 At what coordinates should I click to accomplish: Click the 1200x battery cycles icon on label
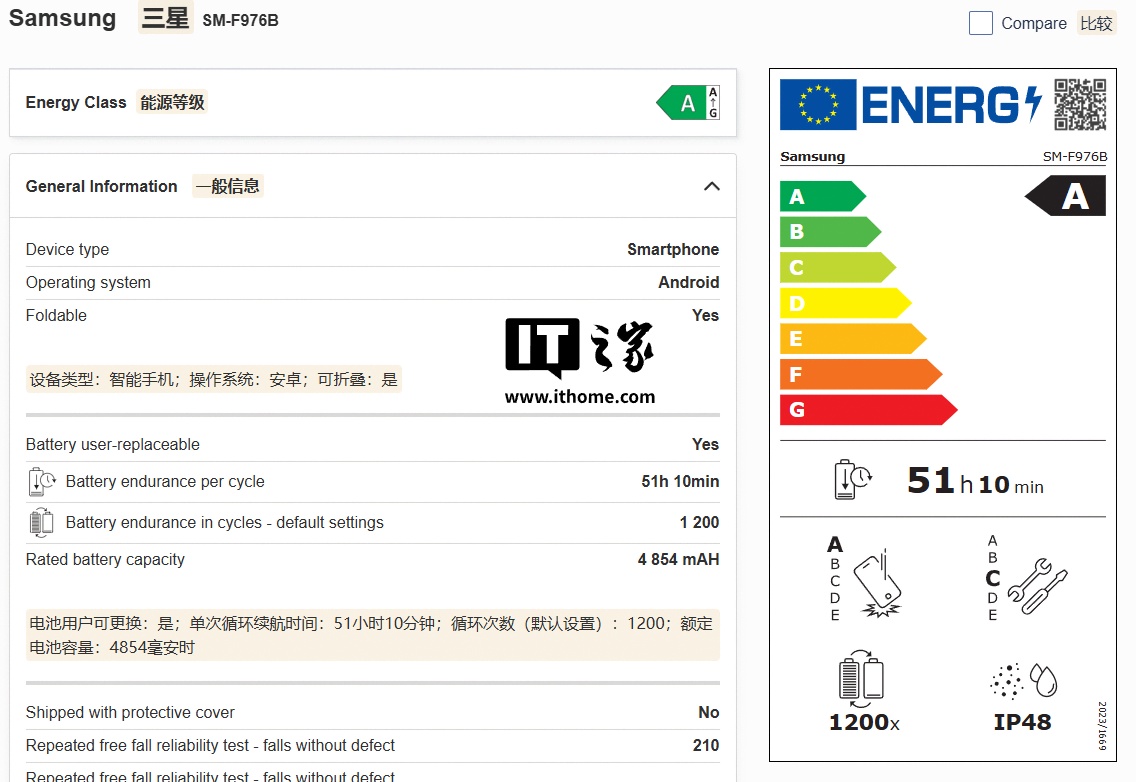pos(861,679)
